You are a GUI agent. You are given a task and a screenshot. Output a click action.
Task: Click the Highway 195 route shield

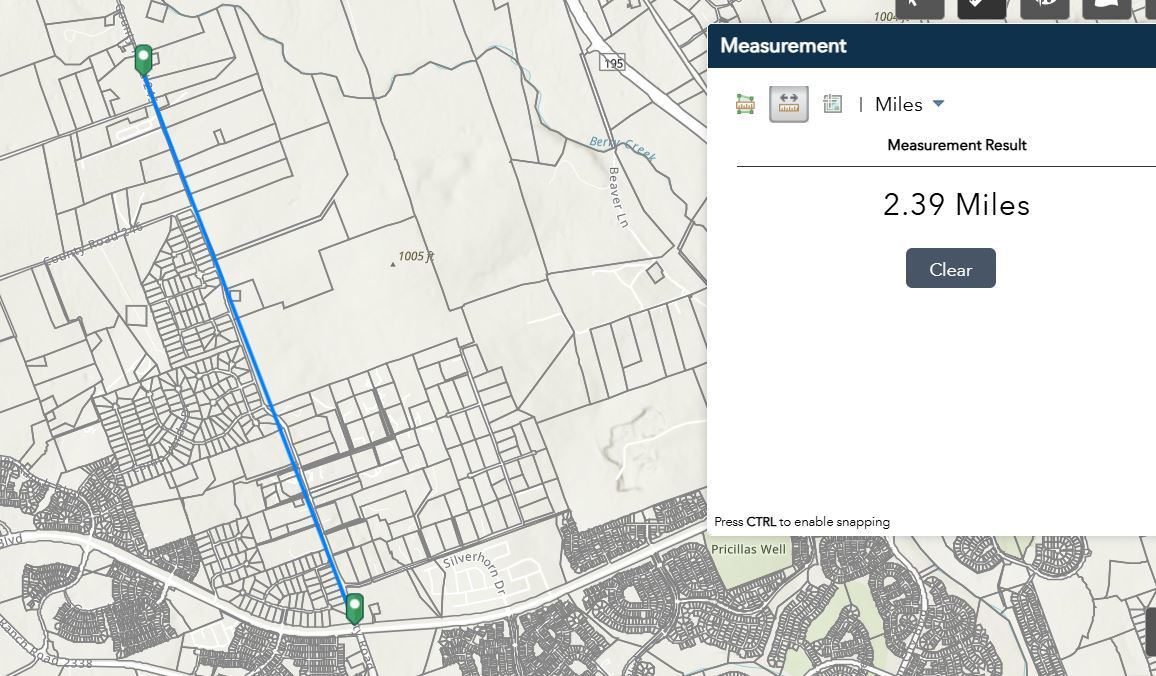(613, 63)
